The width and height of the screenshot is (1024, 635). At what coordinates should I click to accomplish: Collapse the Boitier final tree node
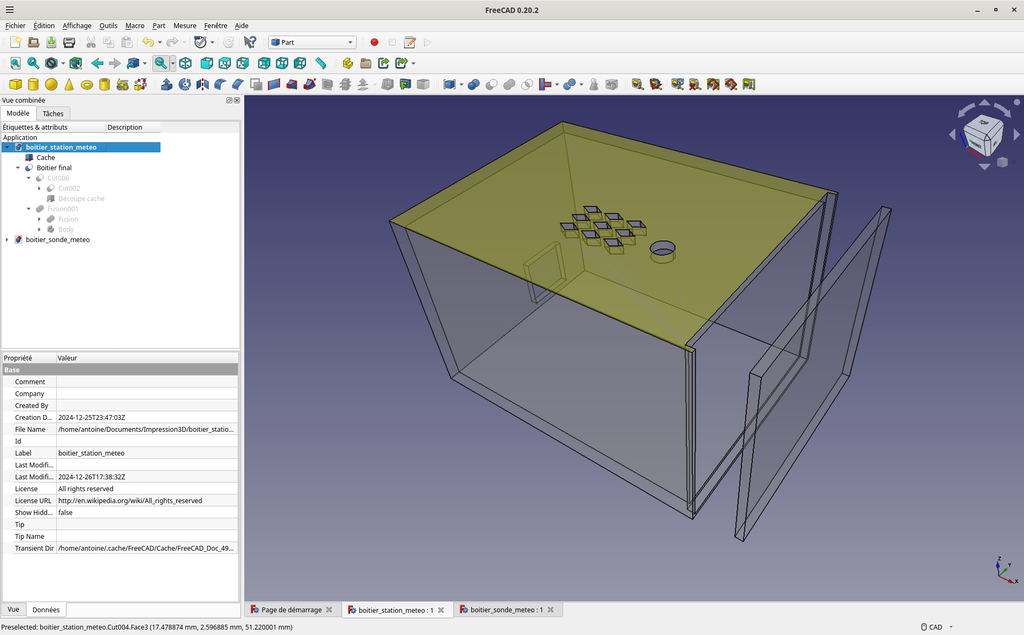coord(18,168)
